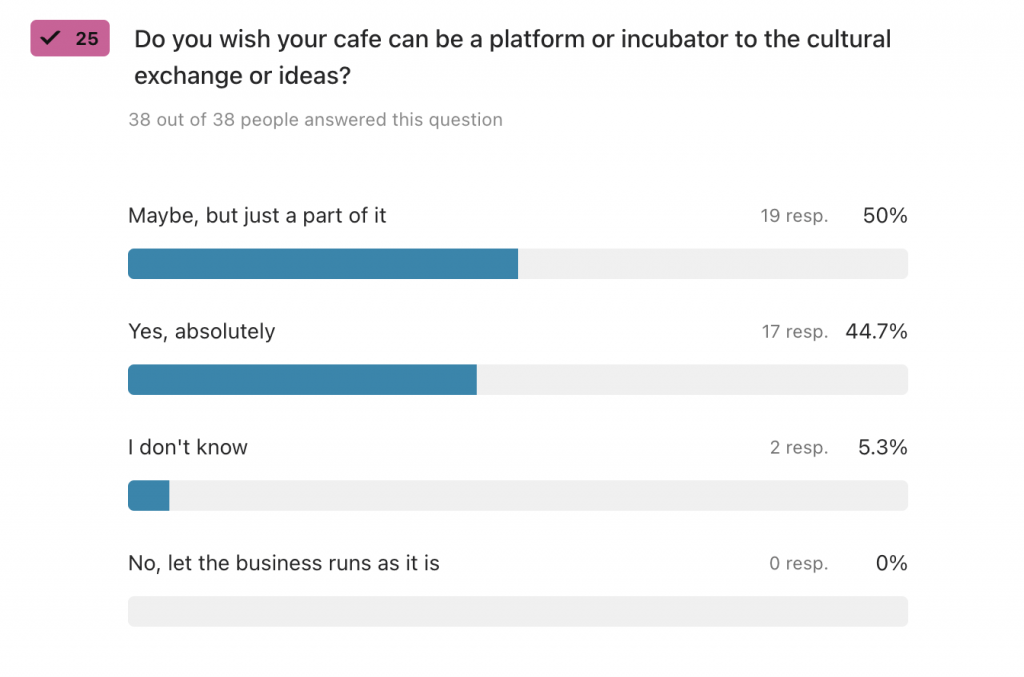Click the filled bar for 'Maybe, but just a part'
This screenshot has height=677, width=1024.
323,264
